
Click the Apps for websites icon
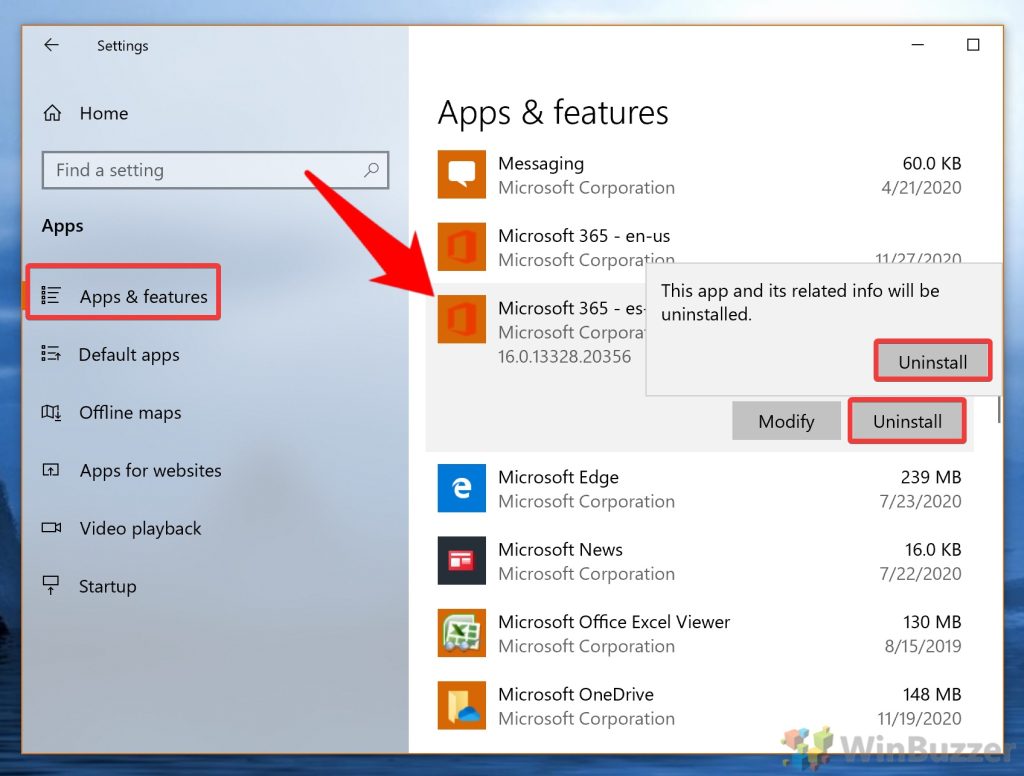click(x=51, y=470)
